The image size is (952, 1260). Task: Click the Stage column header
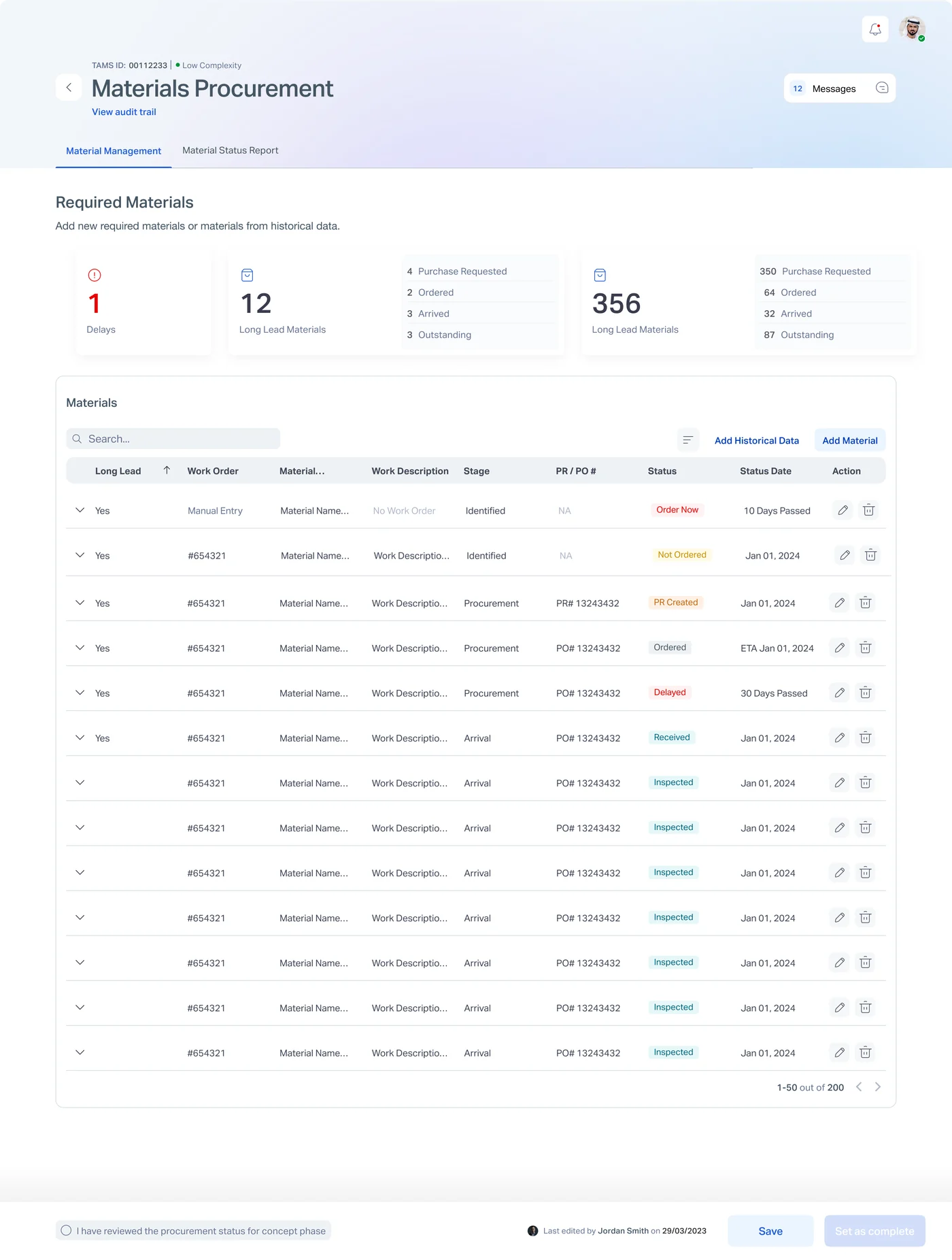[477, 471]
